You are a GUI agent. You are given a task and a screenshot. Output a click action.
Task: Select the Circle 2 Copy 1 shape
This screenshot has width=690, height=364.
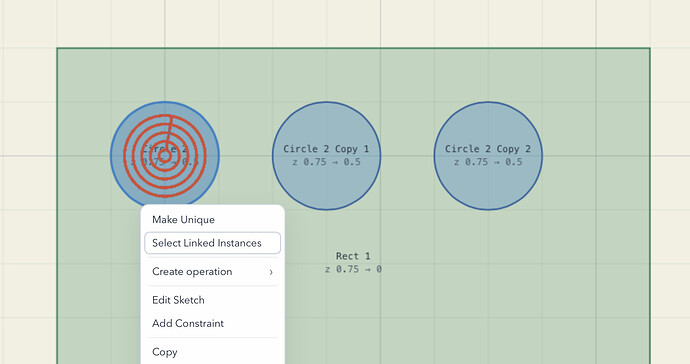point(327,156)
